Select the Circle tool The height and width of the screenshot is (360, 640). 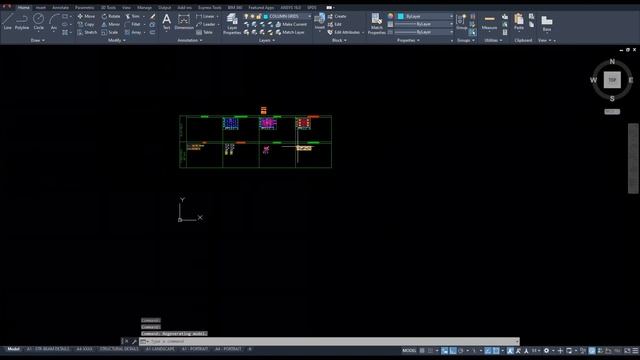[x=38, y=21]
